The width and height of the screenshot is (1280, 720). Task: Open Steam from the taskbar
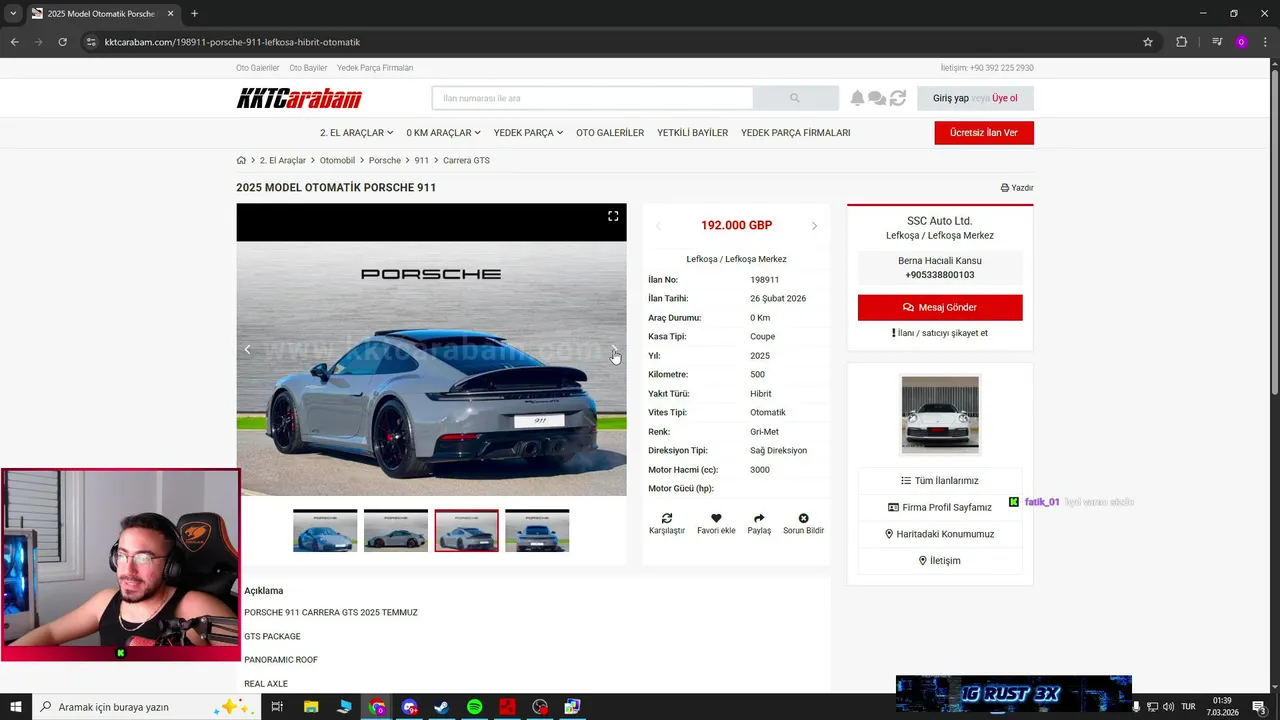441,707
